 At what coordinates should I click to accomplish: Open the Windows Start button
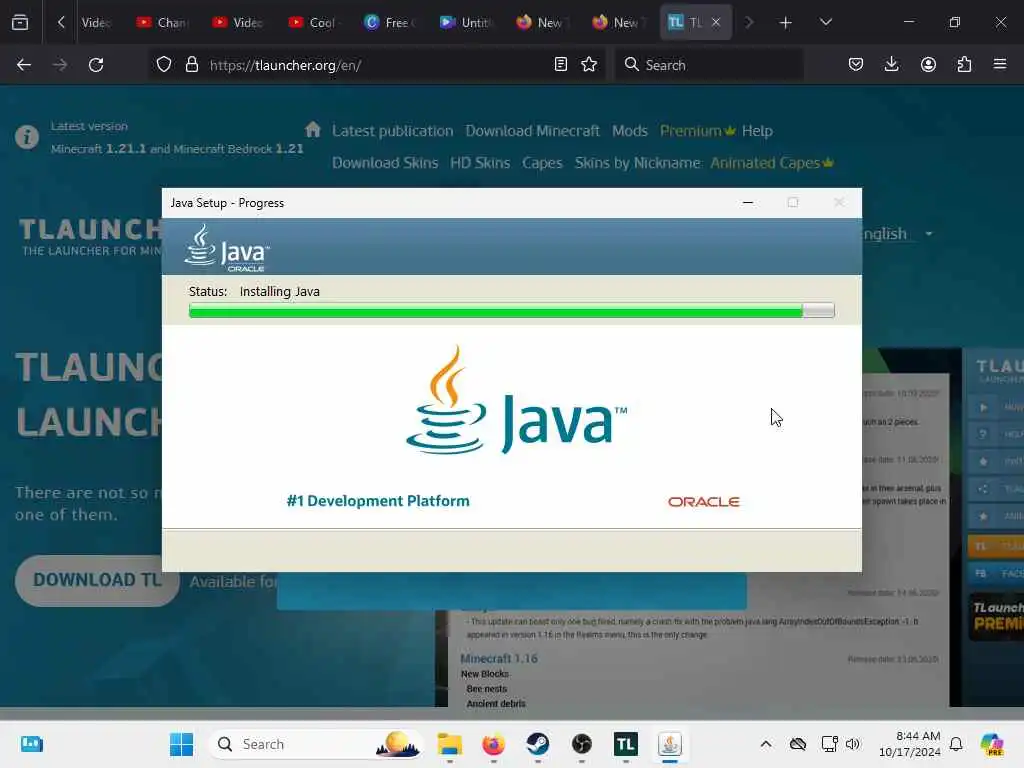[x=181, y=744]
